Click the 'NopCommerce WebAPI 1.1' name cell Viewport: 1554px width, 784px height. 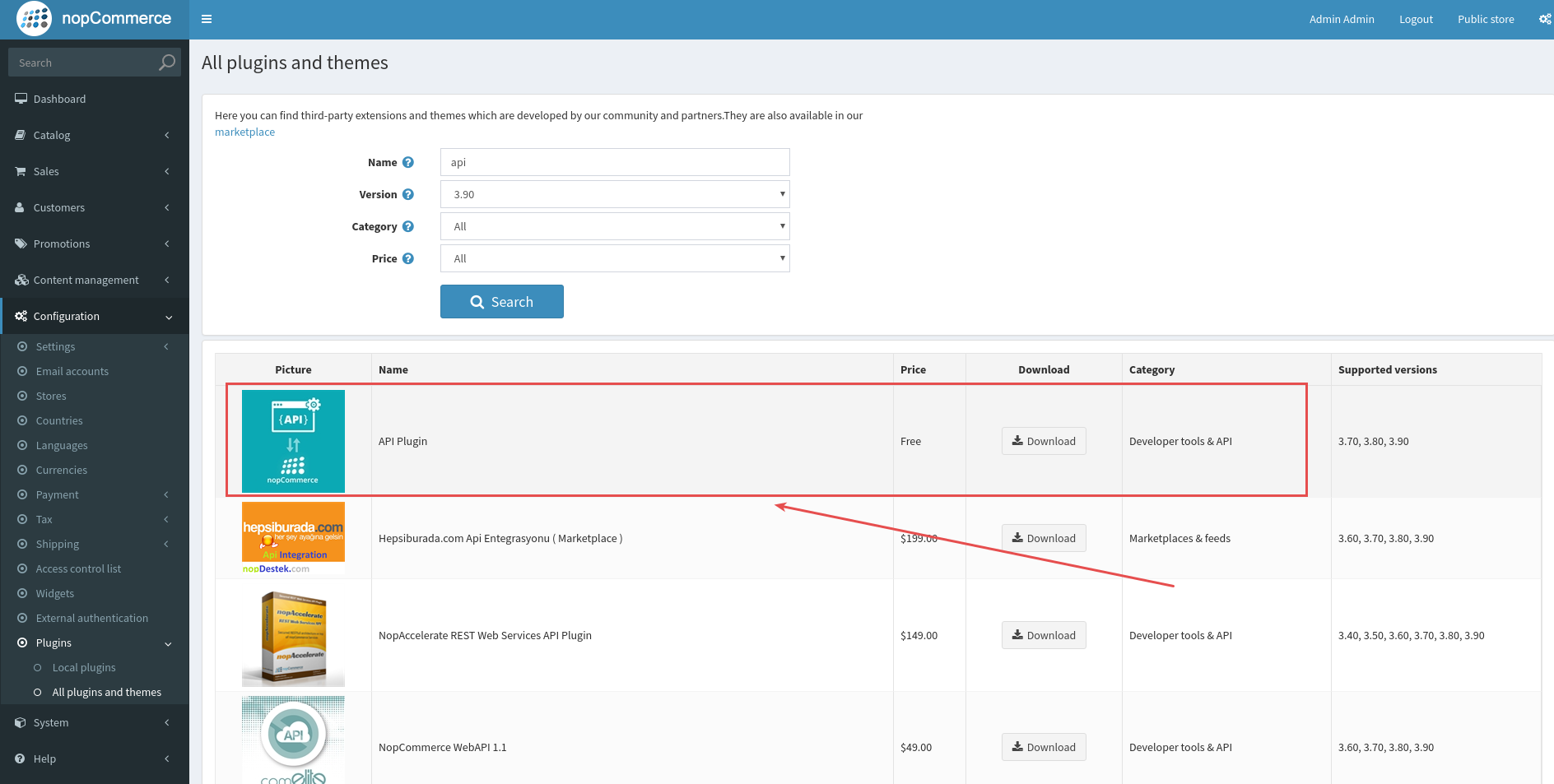[x=632, y=747]
